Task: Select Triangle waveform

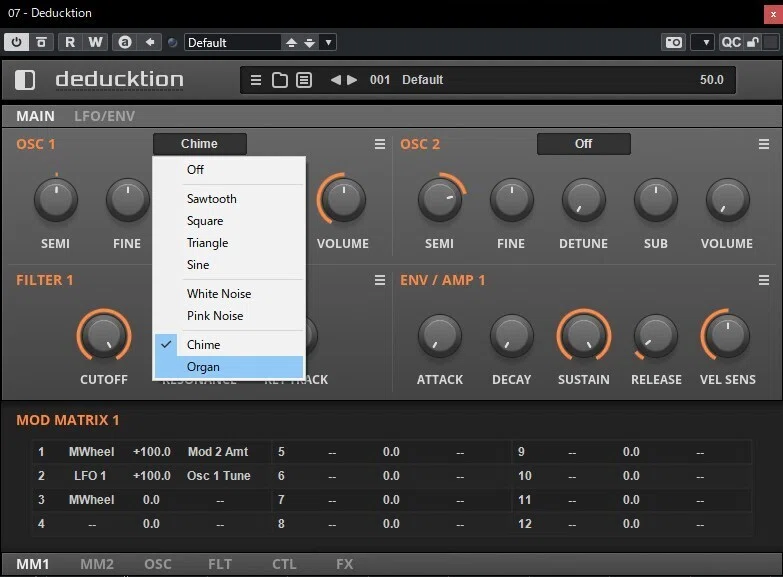Action: pyautogui.click(x=229, y=243)
